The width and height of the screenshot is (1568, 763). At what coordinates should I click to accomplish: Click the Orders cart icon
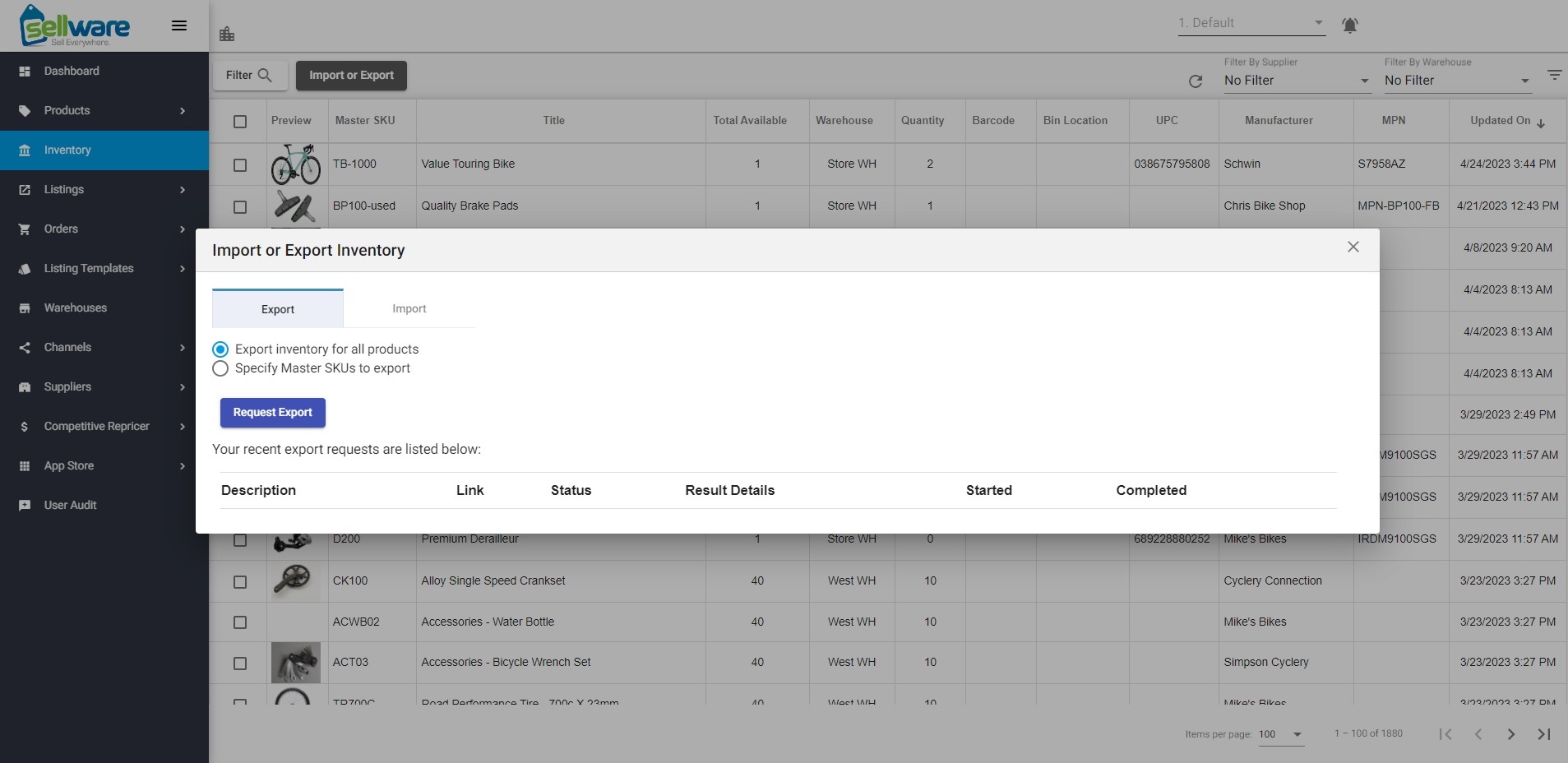25,229
